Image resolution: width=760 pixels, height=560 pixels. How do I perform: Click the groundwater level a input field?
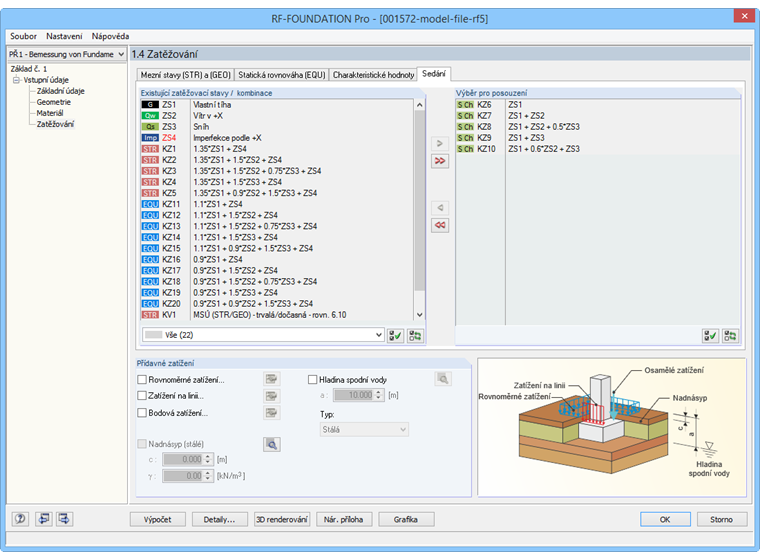coord(354,395)
